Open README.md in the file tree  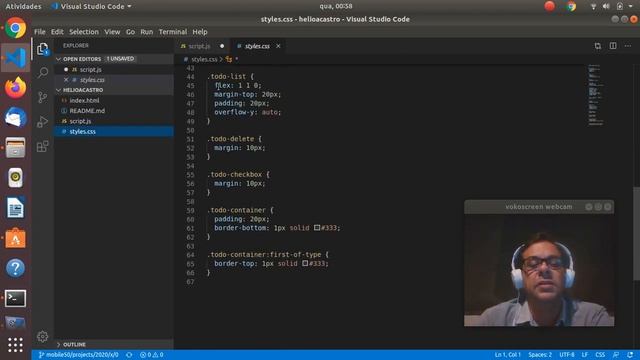pos(87,111)
